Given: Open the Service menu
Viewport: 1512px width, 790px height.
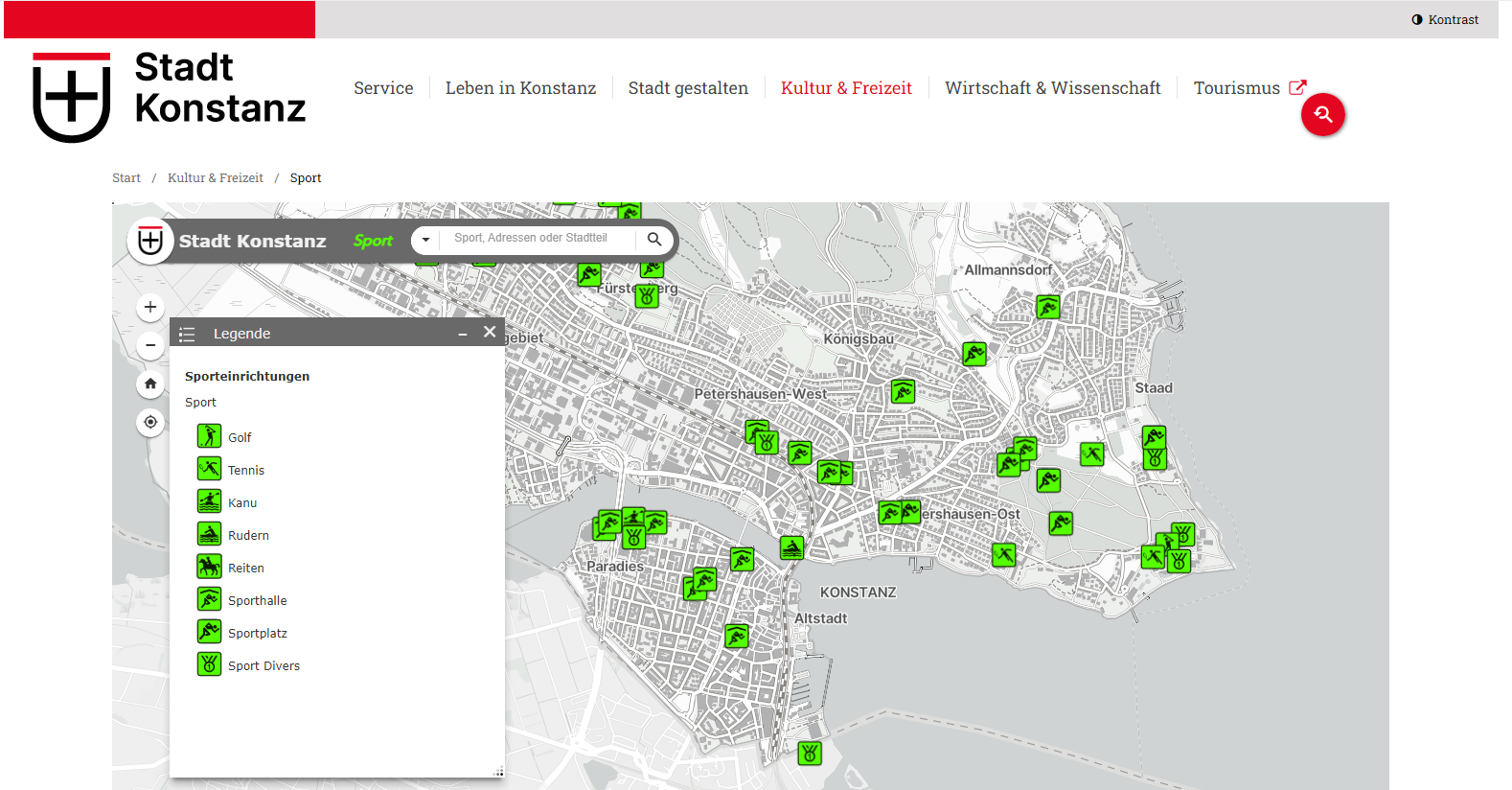Looking at the screenshot, I should pyautogui.click(x=383, y=88).
